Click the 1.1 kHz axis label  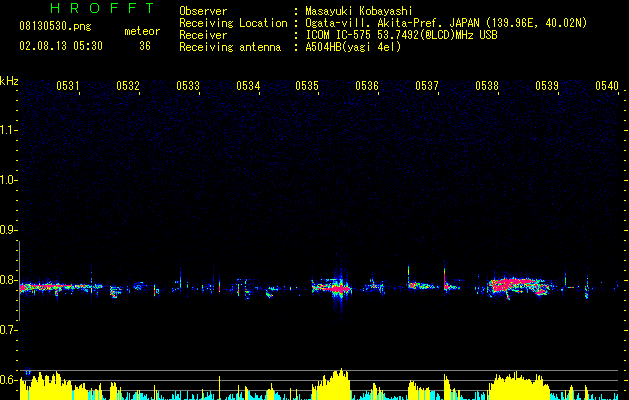tap(8, 130)
